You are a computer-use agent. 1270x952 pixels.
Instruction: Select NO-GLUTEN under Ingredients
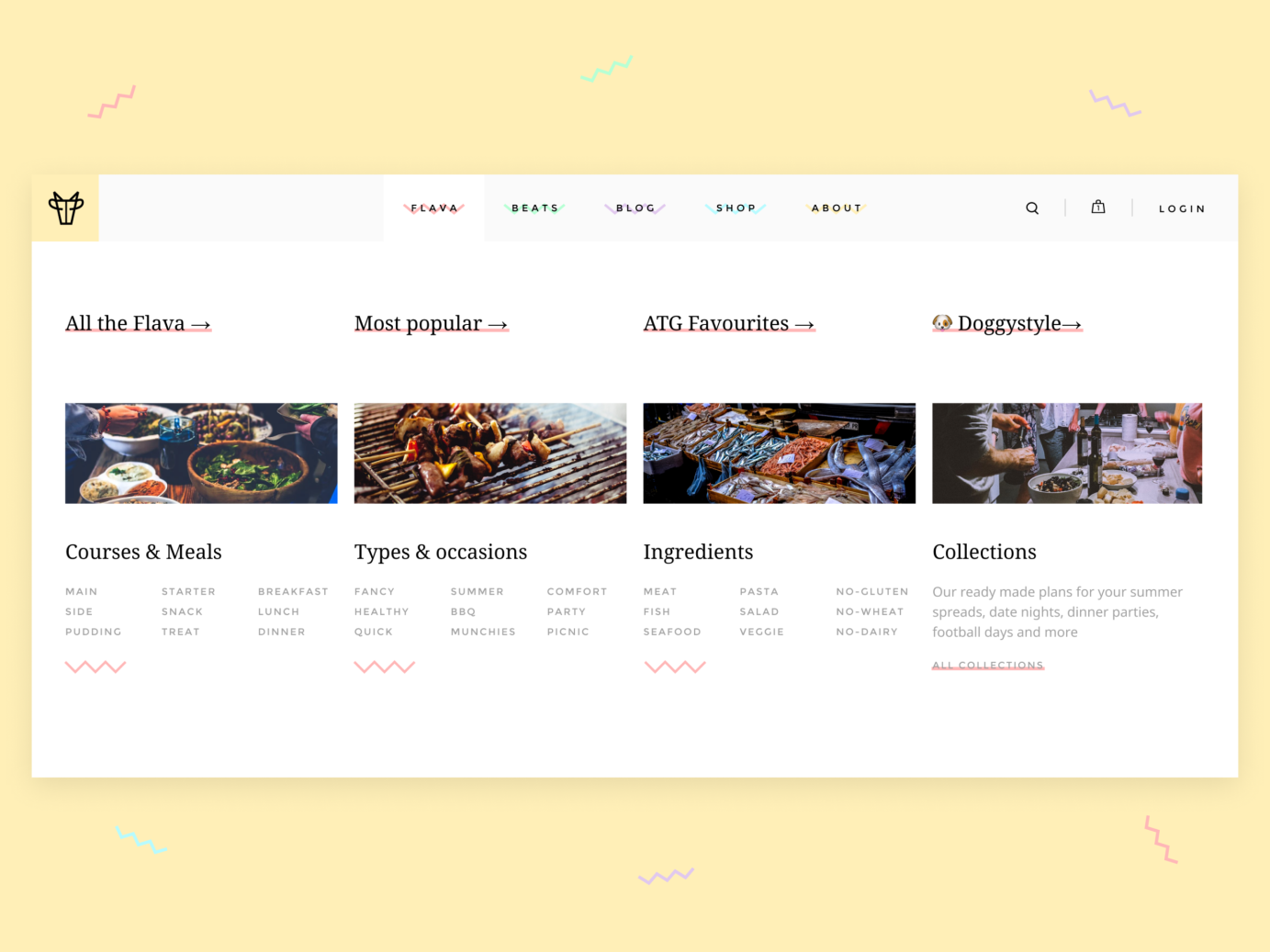coord(871,591)
